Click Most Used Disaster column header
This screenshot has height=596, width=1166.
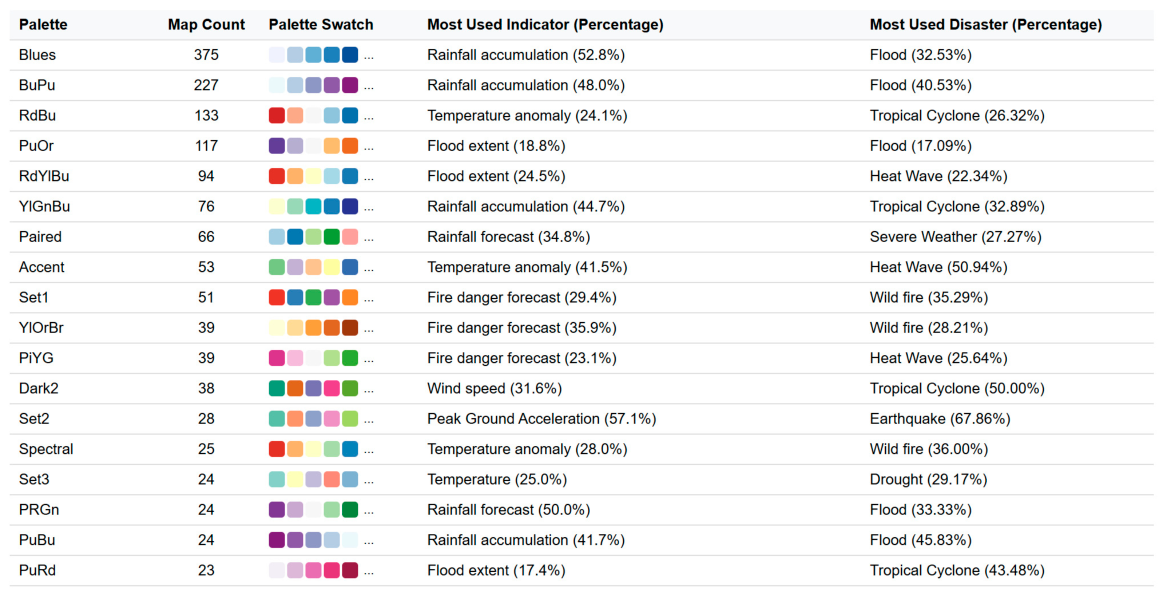click(985, 25)
